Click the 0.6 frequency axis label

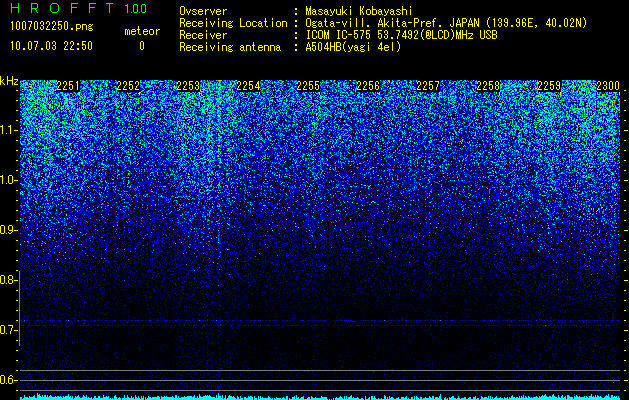pos(8,380)
